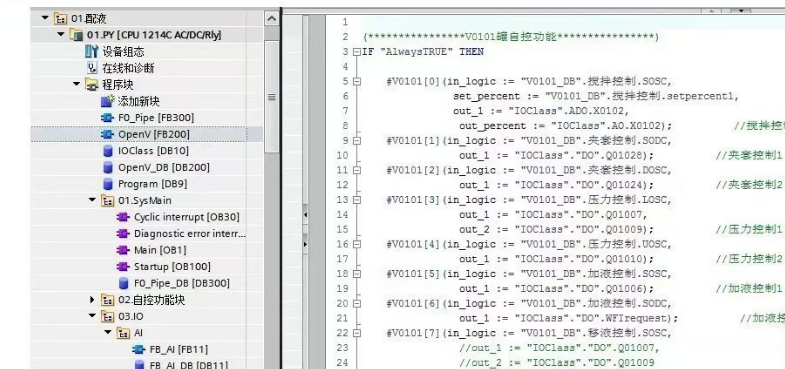The width and height of the screenshot is (785, 369).
Task: Open the 设备组态 device configuration icon
Action: [x=92, y=51]
